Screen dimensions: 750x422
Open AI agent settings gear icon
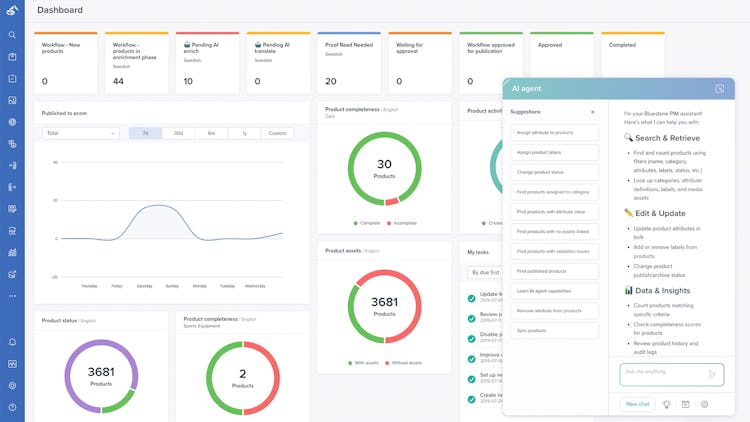pyautogui.click(x=705, y=404)
